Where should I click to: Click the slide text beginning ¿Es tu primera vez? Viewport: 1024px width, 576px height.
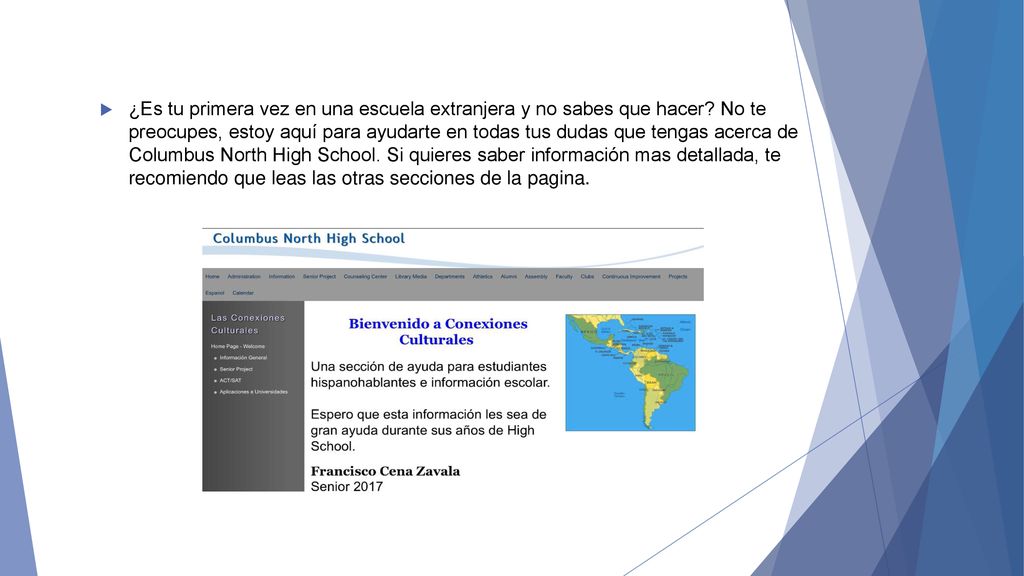pyautogui.click(x=462, y=143)
